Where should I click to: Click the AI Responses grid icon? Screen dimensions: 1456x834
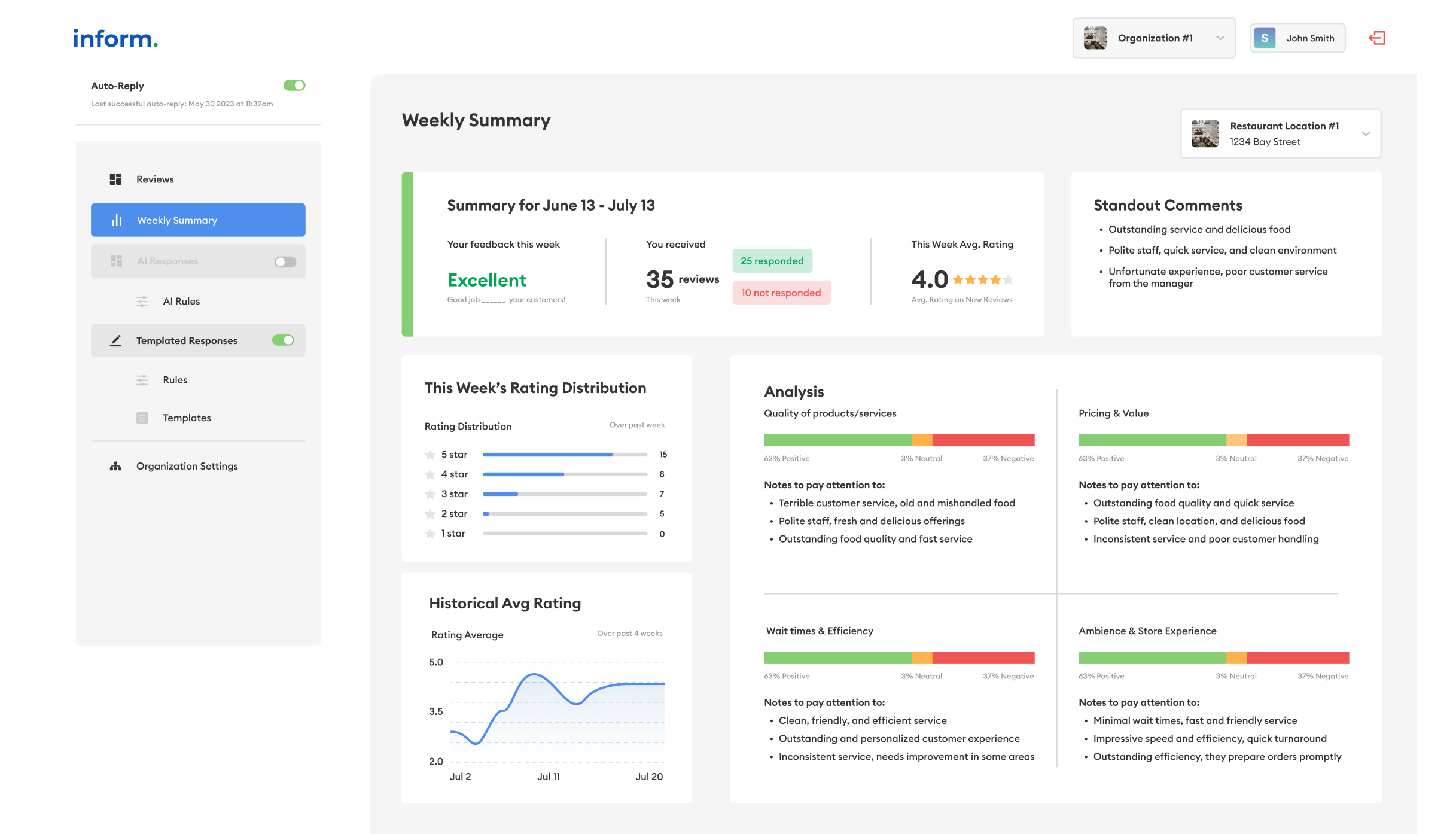pyautogui.click(x=117, y=260)
